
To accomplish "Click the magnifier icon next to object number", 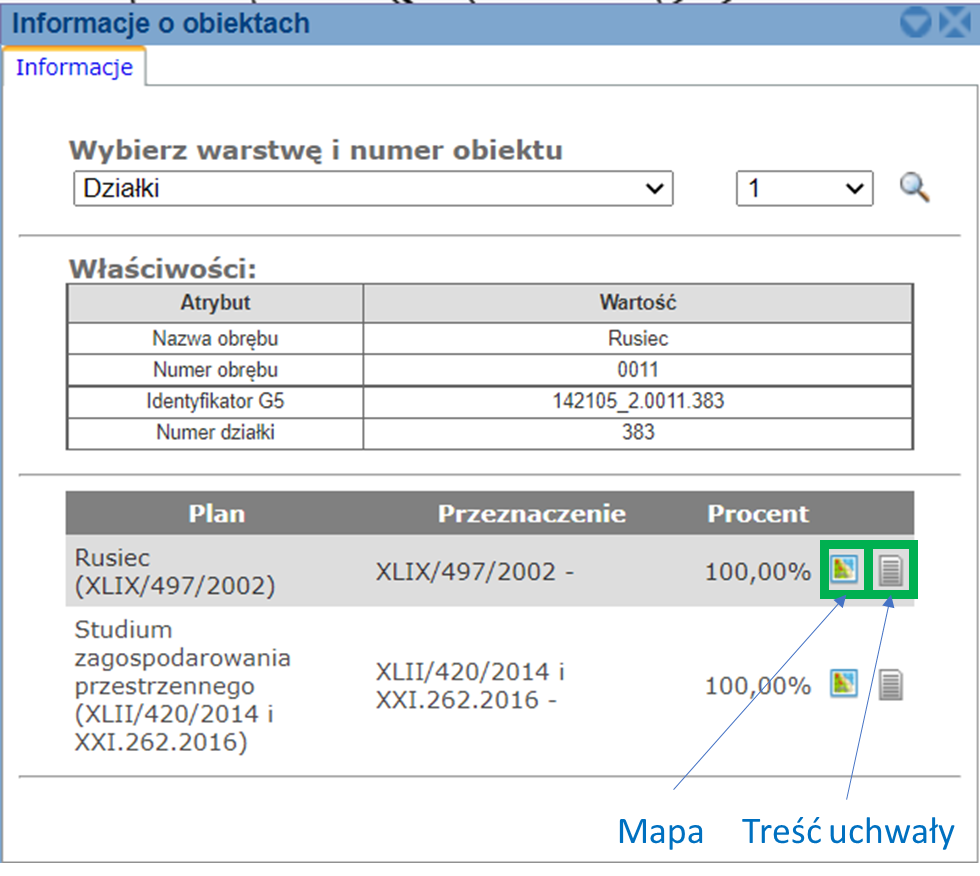I will (914, 187).
